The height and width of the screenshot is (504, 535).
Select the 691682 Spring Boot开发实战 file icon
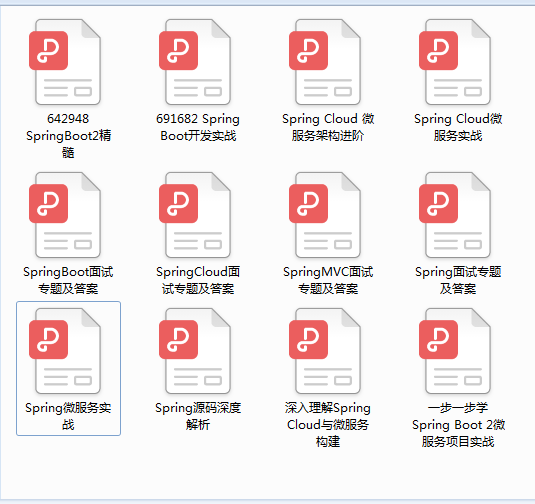pos(195,62)
